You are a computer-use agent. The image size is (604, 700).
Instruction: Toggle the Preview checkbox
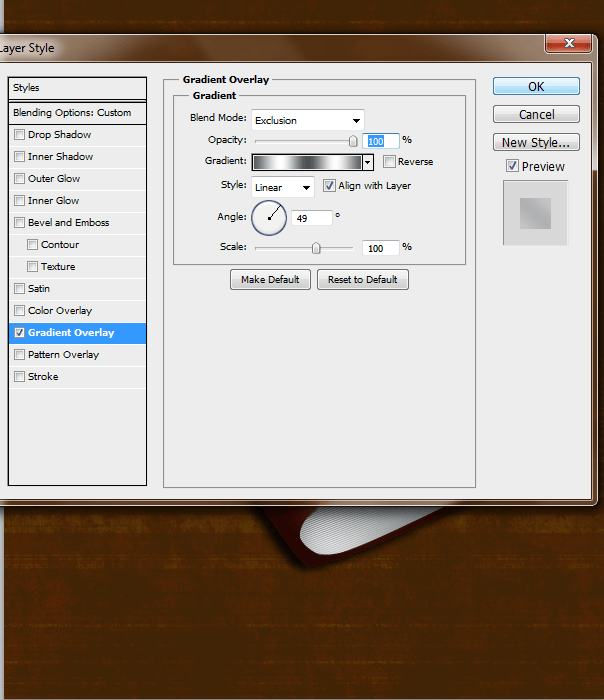pos(512,166)
